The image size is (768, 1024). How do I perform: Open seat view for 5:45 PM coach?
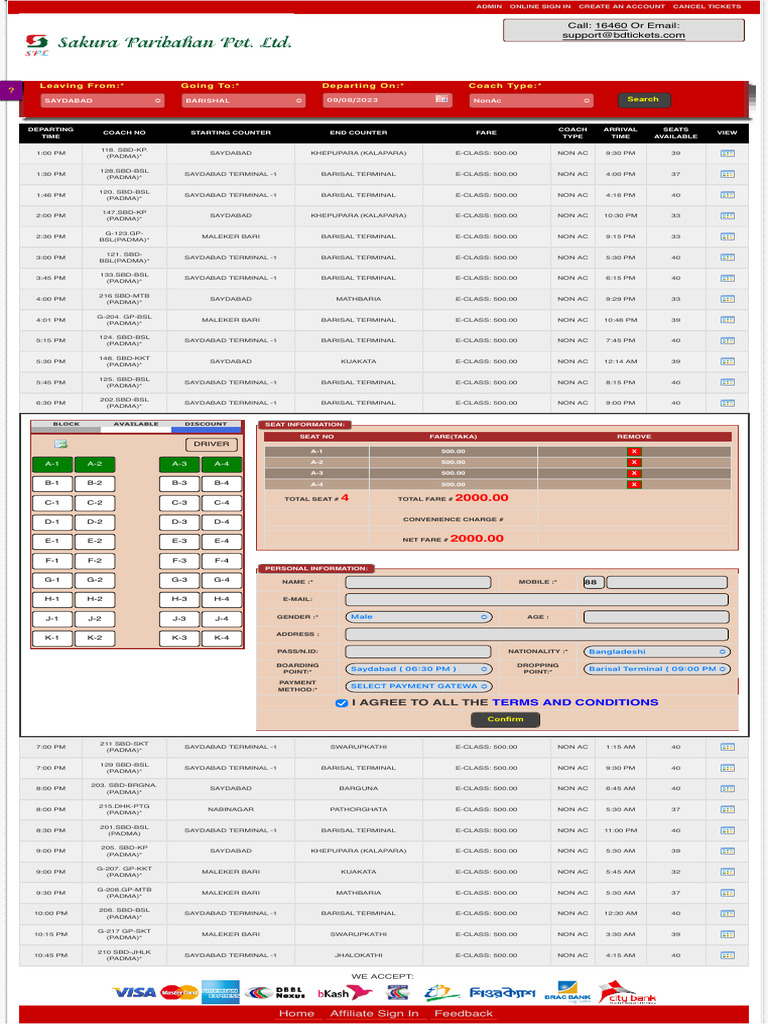pos(727,383)
